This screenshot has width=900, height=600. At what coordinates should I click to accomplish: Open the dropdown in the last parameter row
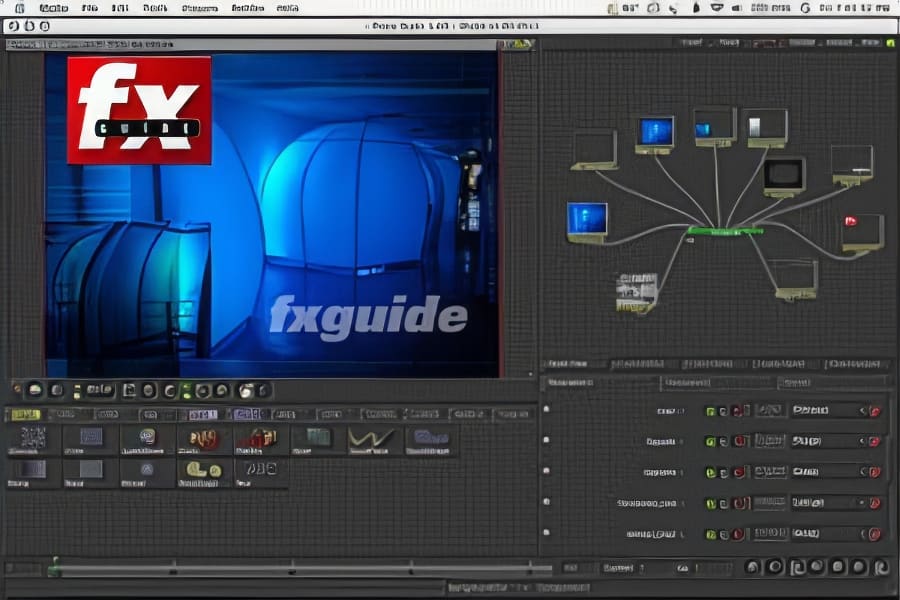[829, 534]
